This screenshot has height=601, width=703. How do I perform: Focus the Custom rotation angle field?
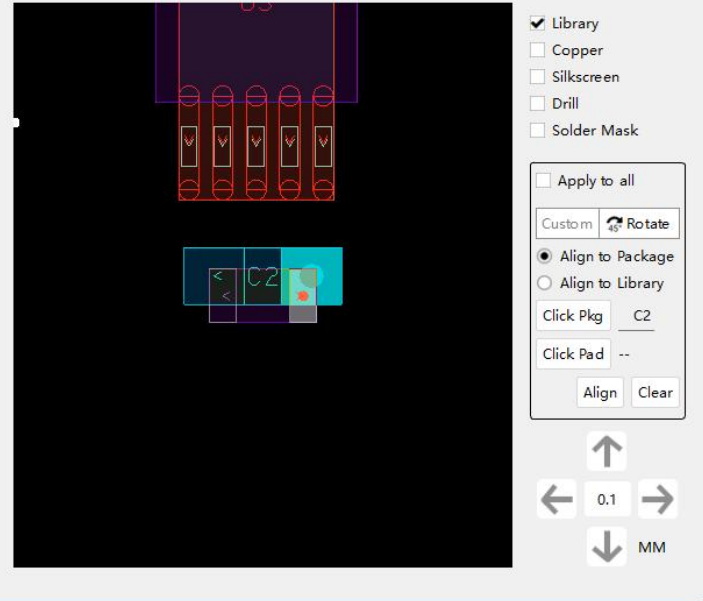[x=567, y=224]
